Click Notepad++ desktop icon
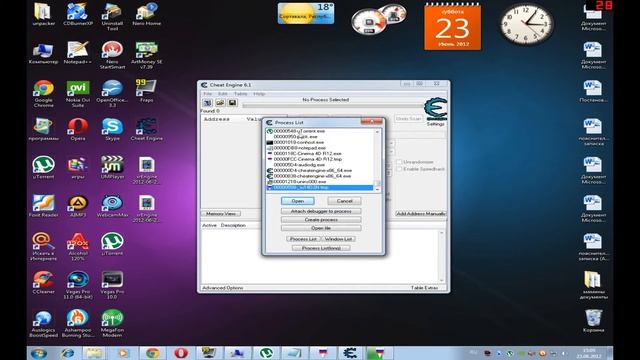The image size is (640, 360). coord(78,52)
